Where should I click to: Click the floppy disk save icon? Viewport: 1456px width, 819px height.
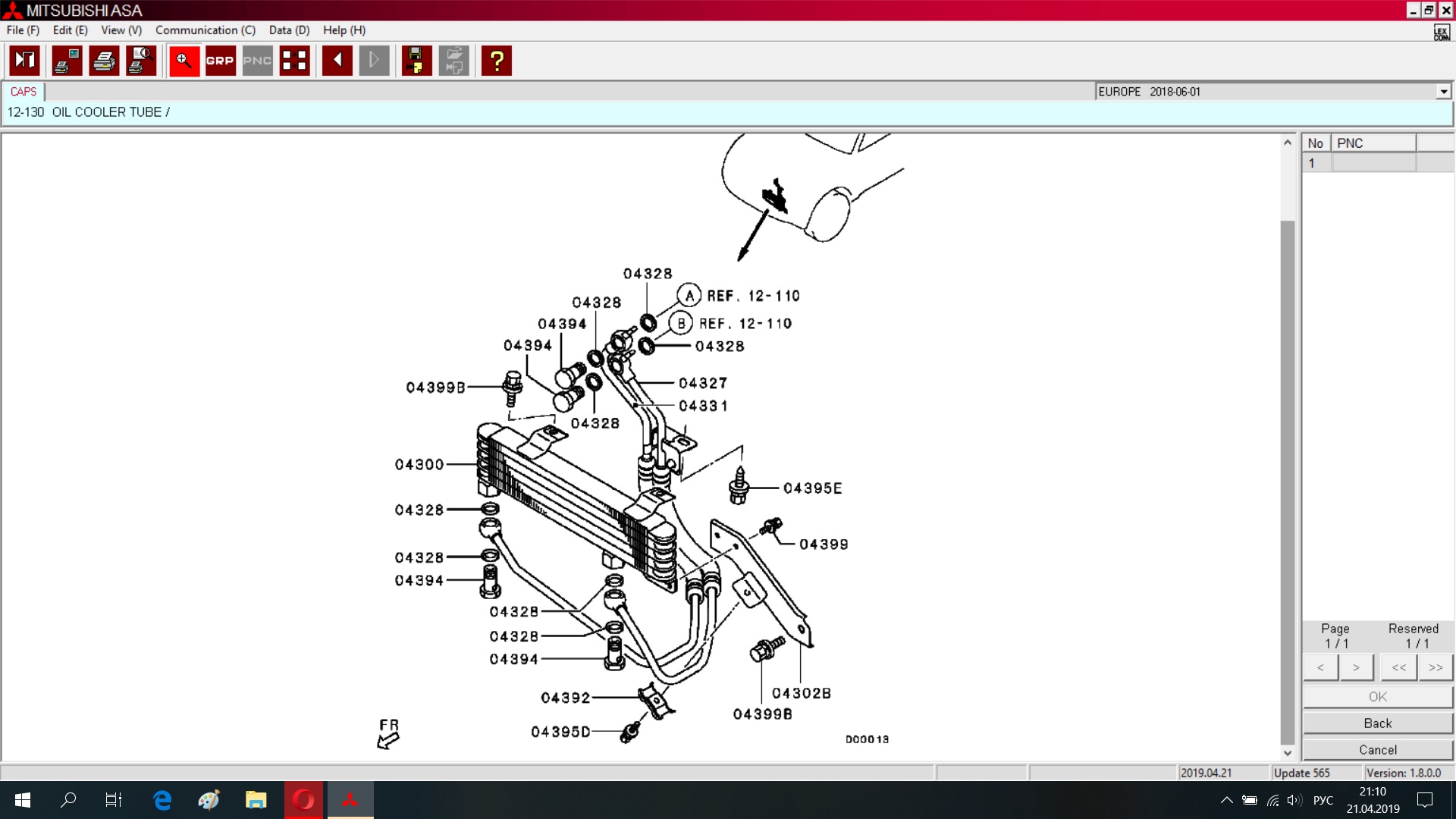tap(416, 61)
